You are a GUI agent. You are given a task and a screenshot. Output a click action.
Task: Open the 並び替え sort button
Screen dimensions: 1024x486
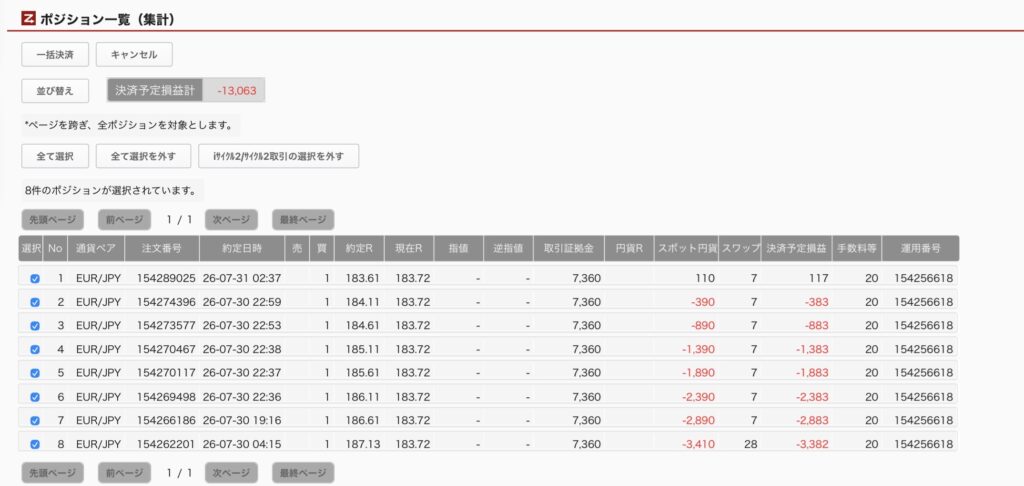click(x=55, y=91)
